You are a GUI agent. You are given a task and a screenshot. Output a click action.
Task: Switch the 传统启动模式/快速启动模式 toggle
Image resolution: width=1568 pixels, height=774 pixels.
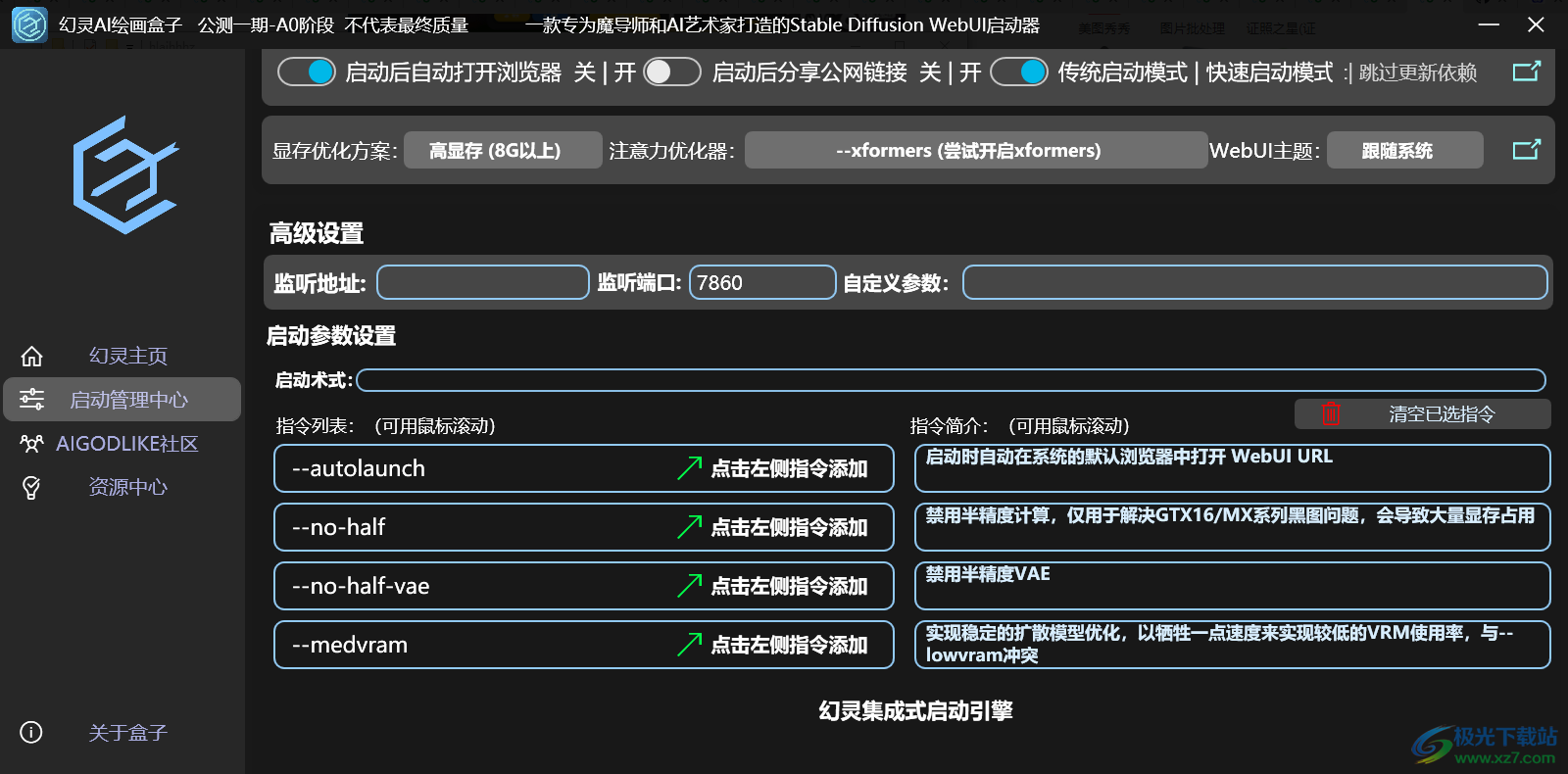point(1019,72)
